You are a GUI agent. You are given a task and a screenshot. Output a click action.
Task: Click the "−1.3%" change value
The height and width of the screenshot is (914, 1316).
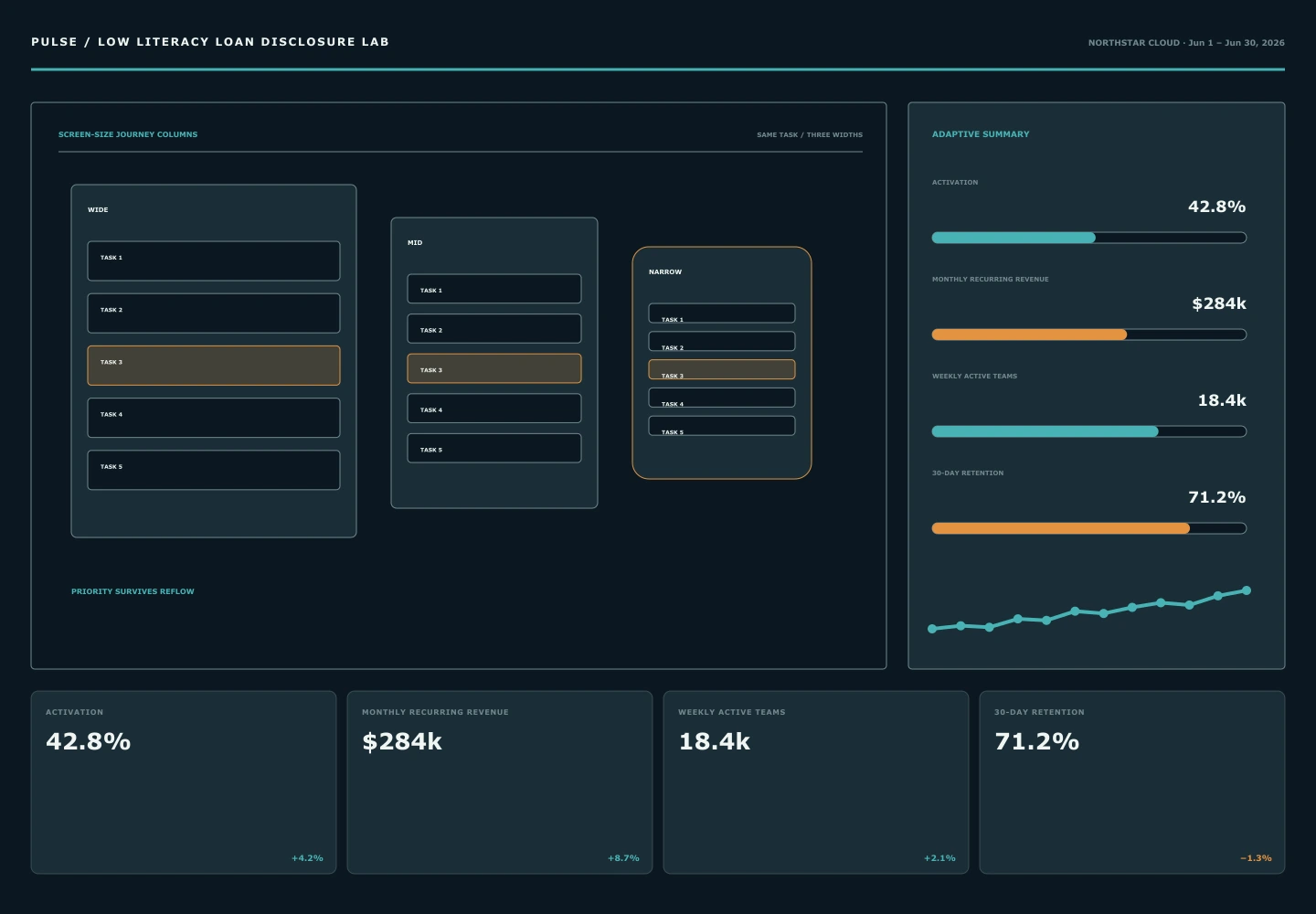1256,858
